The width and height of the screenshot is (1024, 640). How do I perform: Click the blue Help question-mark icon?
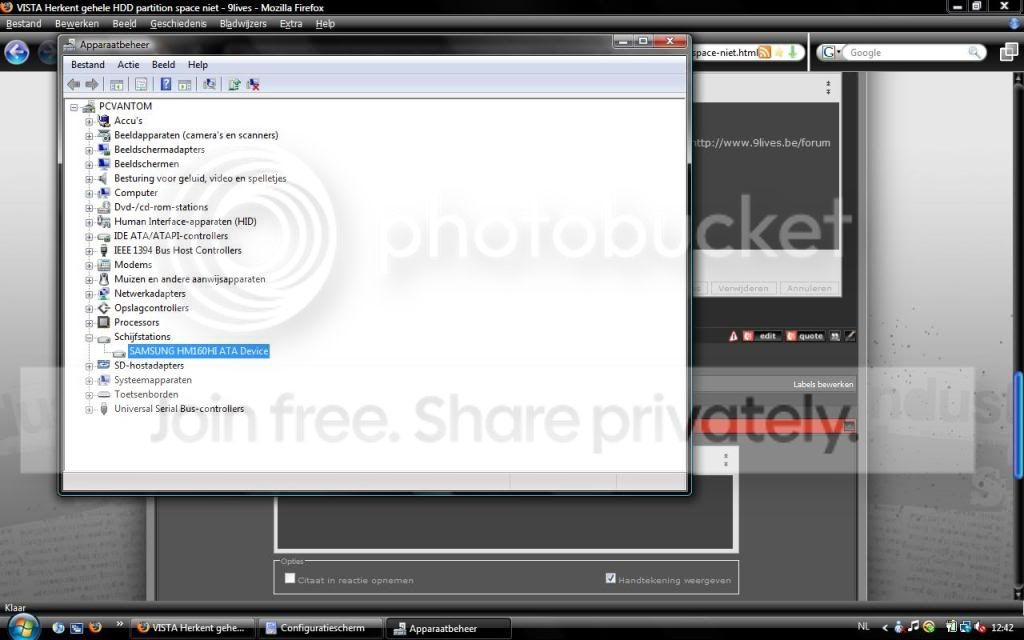click(x=166, y=84)
